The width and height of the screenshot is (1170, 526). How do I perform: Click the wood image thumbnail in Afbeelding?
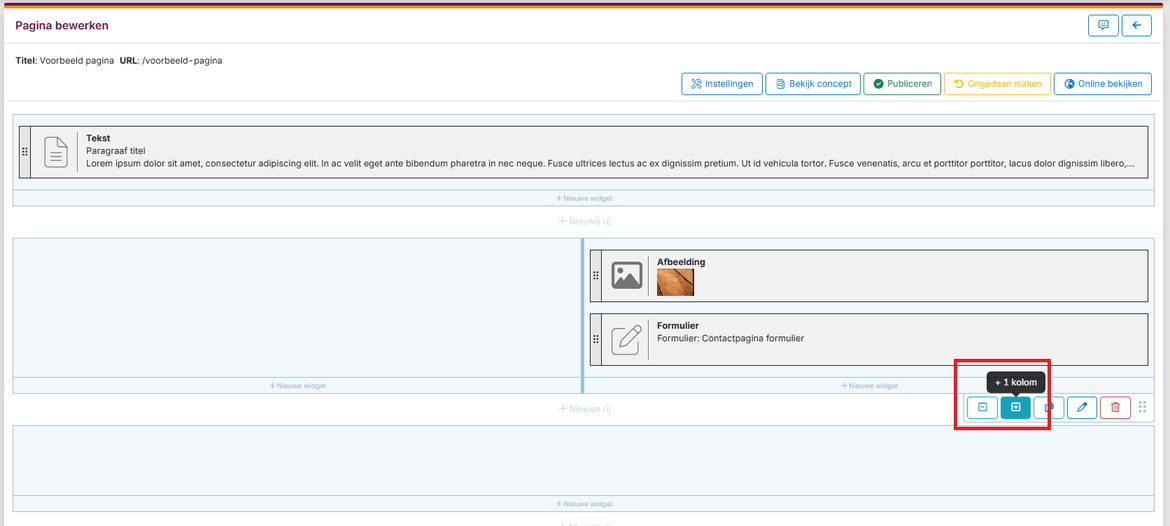(675, 282)
